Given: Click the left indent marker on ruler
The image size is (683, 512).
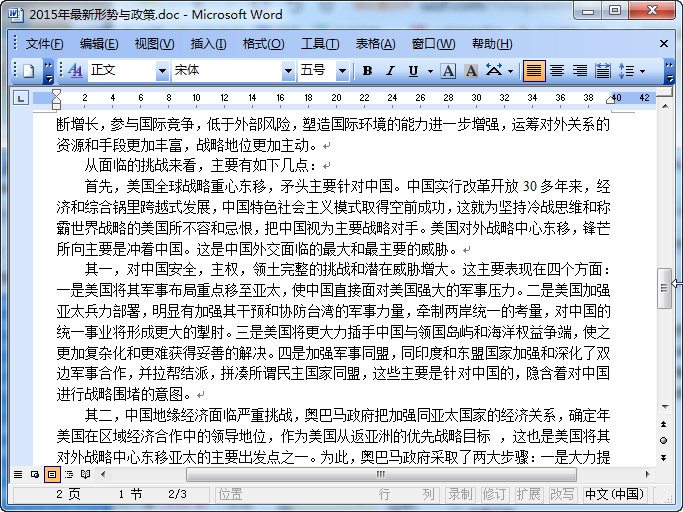Looking at the screenshot, I should point(56,104).
